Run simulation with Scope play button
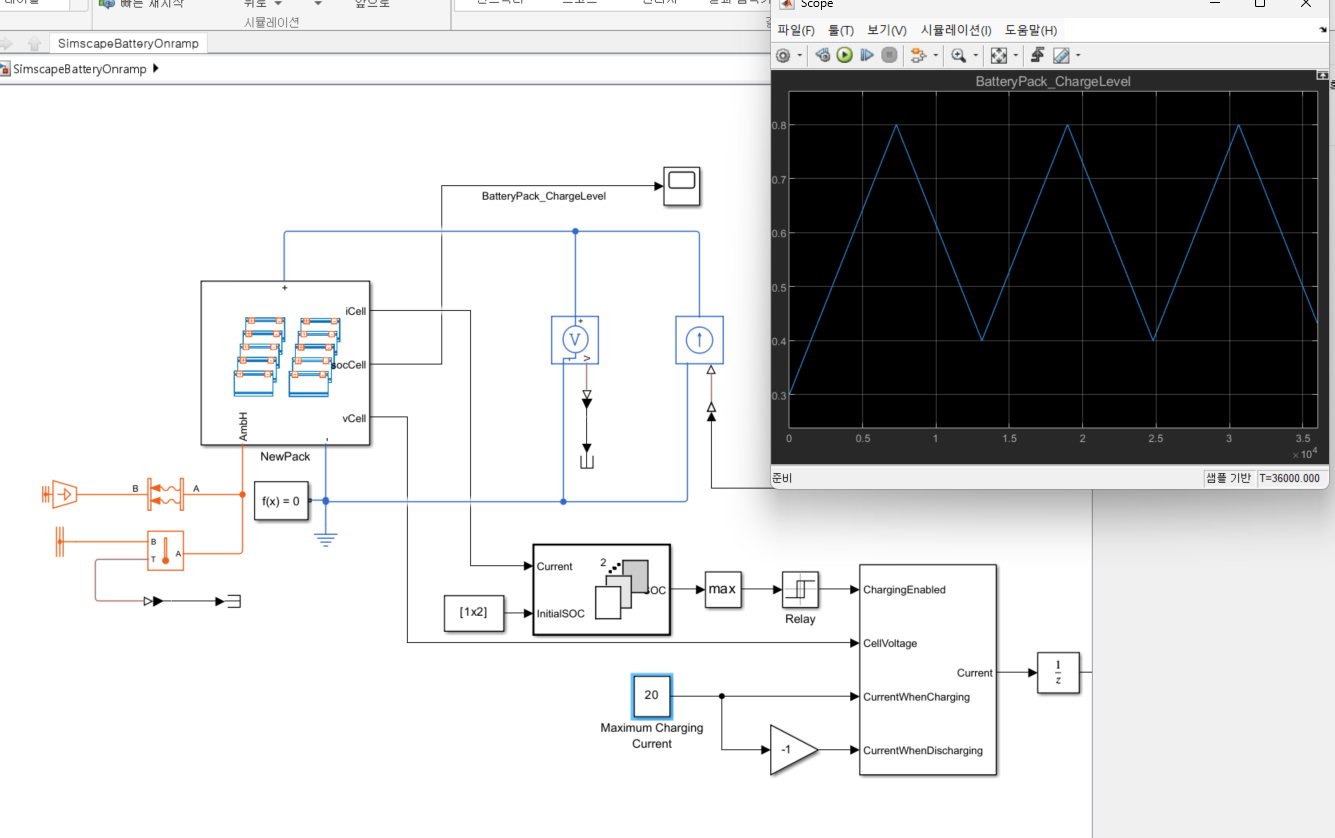 [x=844, y=55]
